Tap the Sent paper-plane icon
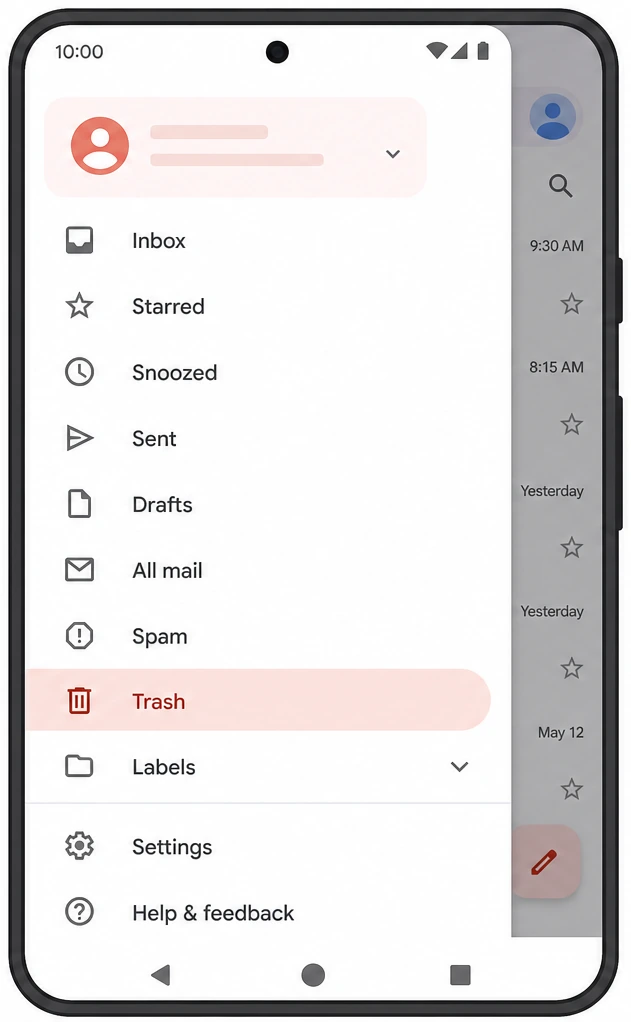The image size is (631, 1022). coord(80,438)
